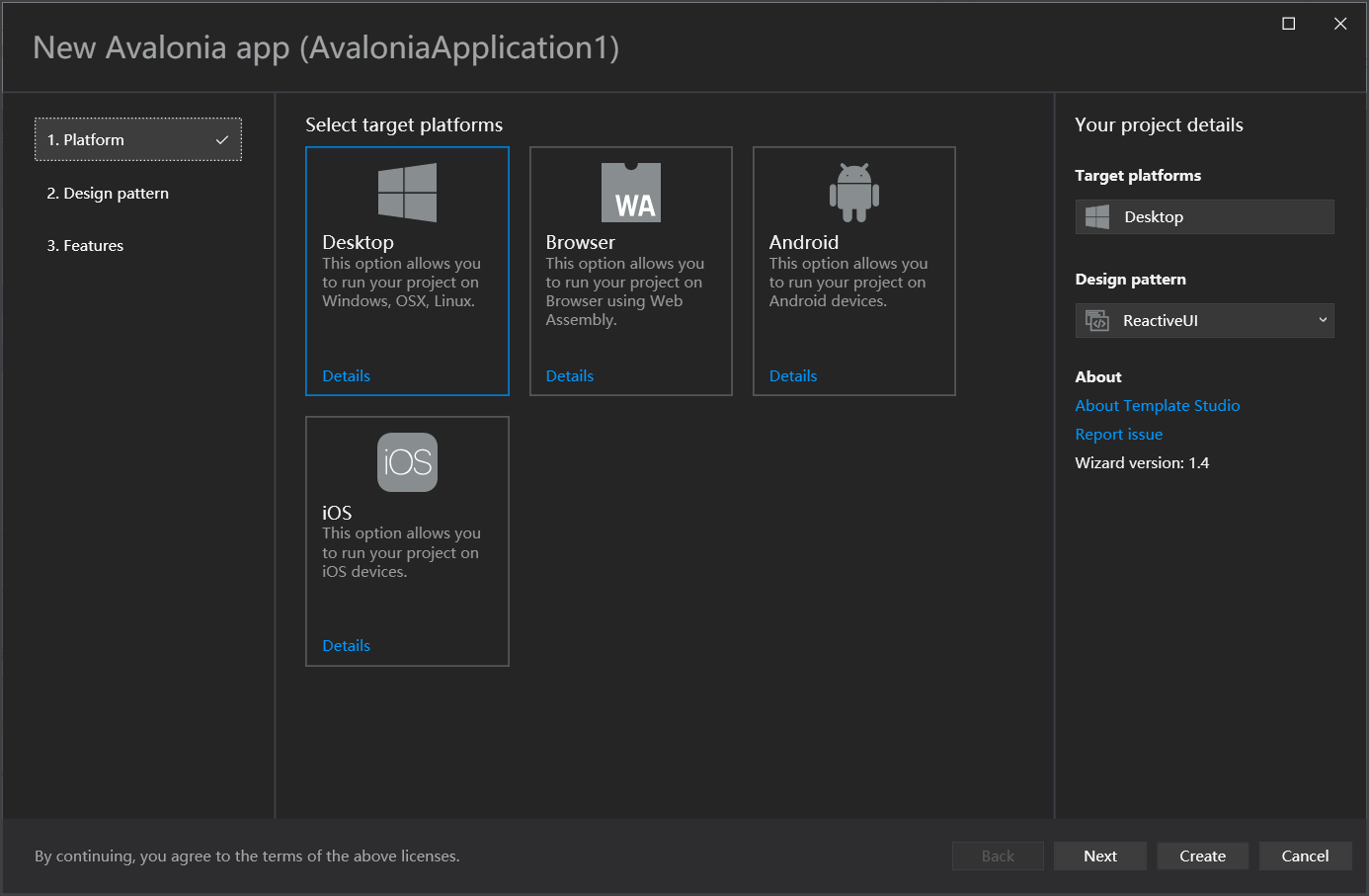Maximize the wizard window

click(x=1289, y=24)
